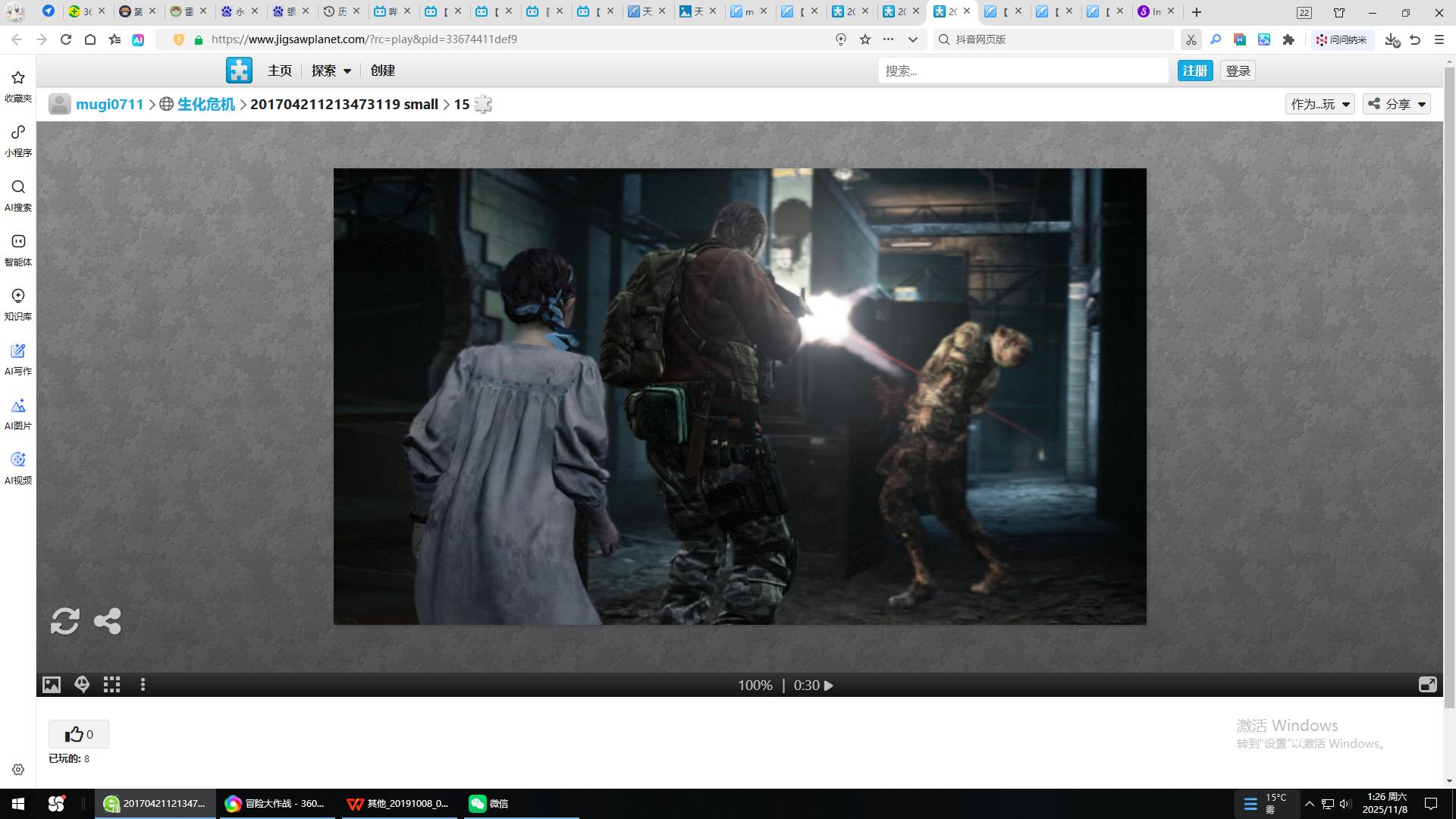
Task: Click the blue 注册 button
Action: 1194,71
